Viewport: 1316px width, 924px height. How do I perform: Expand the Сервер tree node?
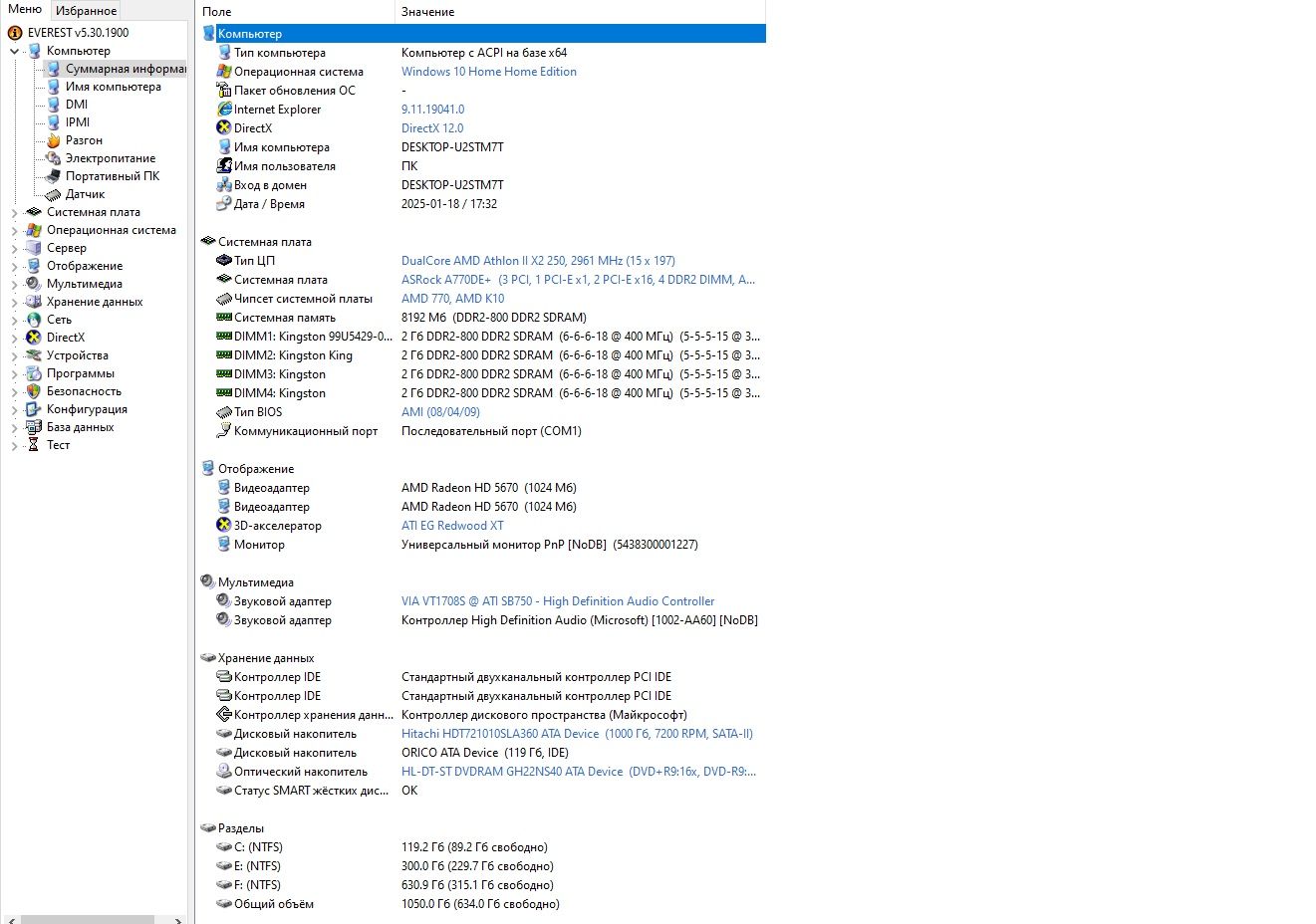point(14,248)
